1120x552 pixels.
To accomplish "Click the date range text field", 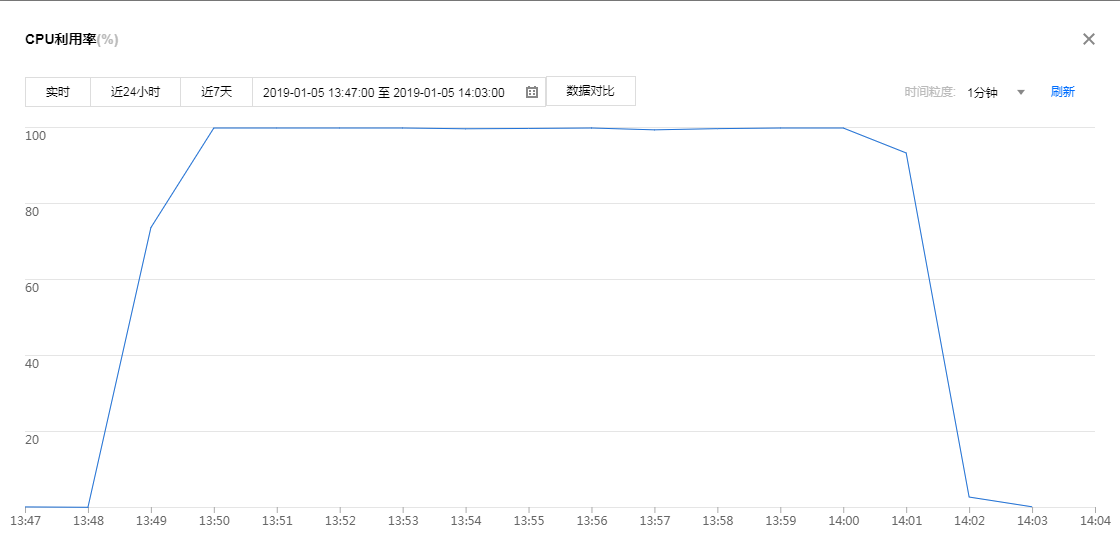I will pyautogui.click(x=384, y=92).
